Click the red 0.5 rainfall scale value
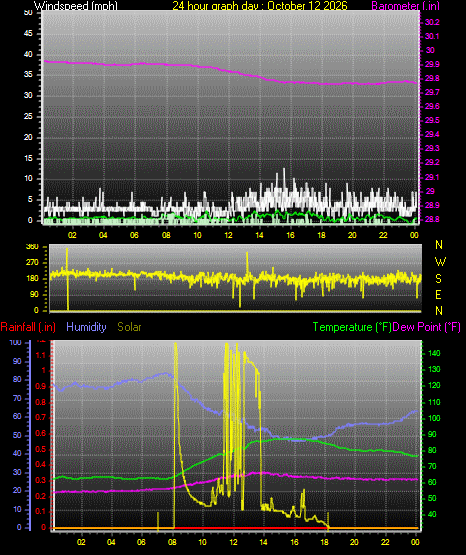Image resolution: width=466 pixels, height=555 pixels. (x=41, y=449)
